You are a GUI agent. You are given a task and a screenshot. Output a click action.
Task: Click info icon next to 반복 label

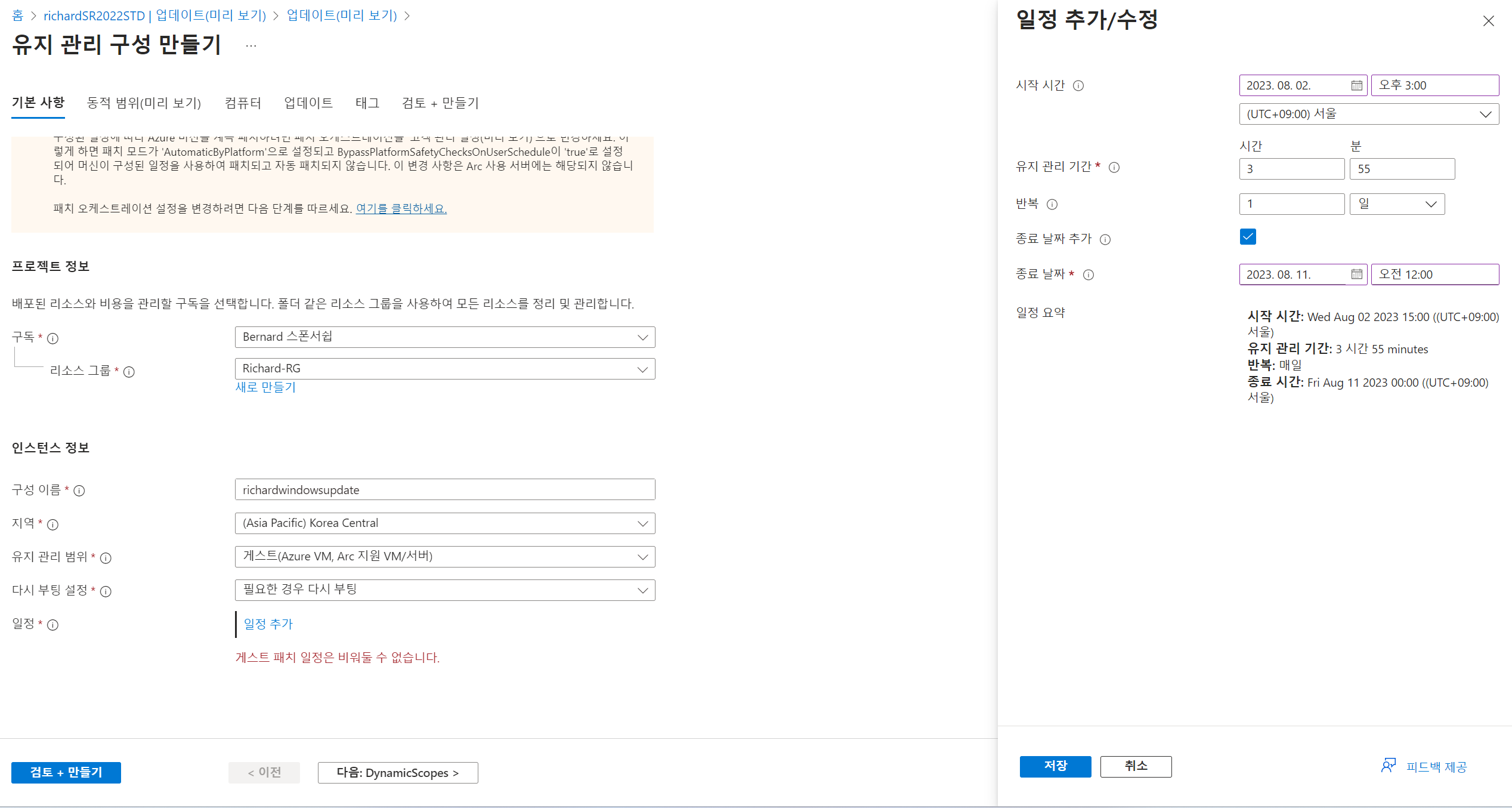[1052, 205]
